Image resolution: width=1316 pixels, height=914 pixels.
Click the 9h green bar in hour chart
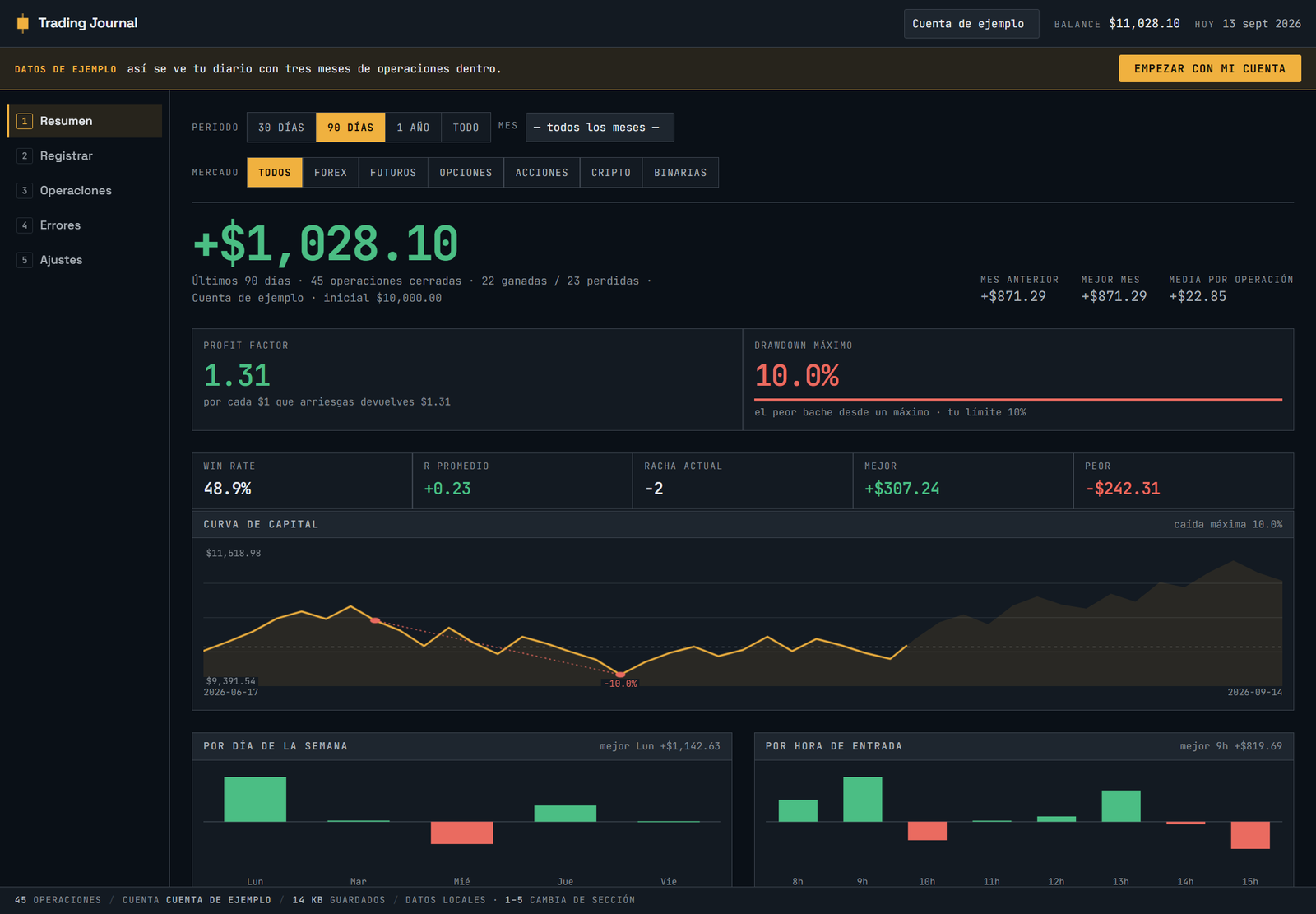[863, 799]
